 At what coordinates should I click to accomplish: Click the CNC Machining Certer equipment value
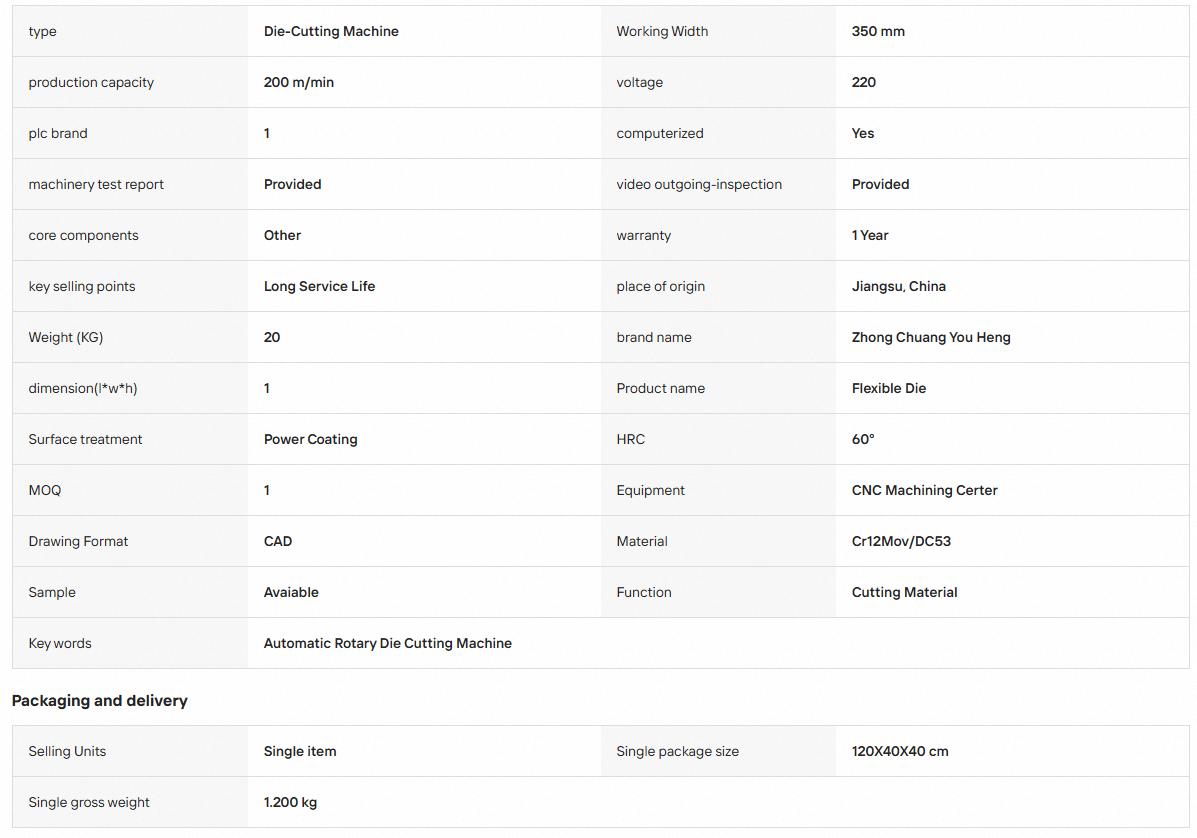pyautogui.click(x=924, y=491)
